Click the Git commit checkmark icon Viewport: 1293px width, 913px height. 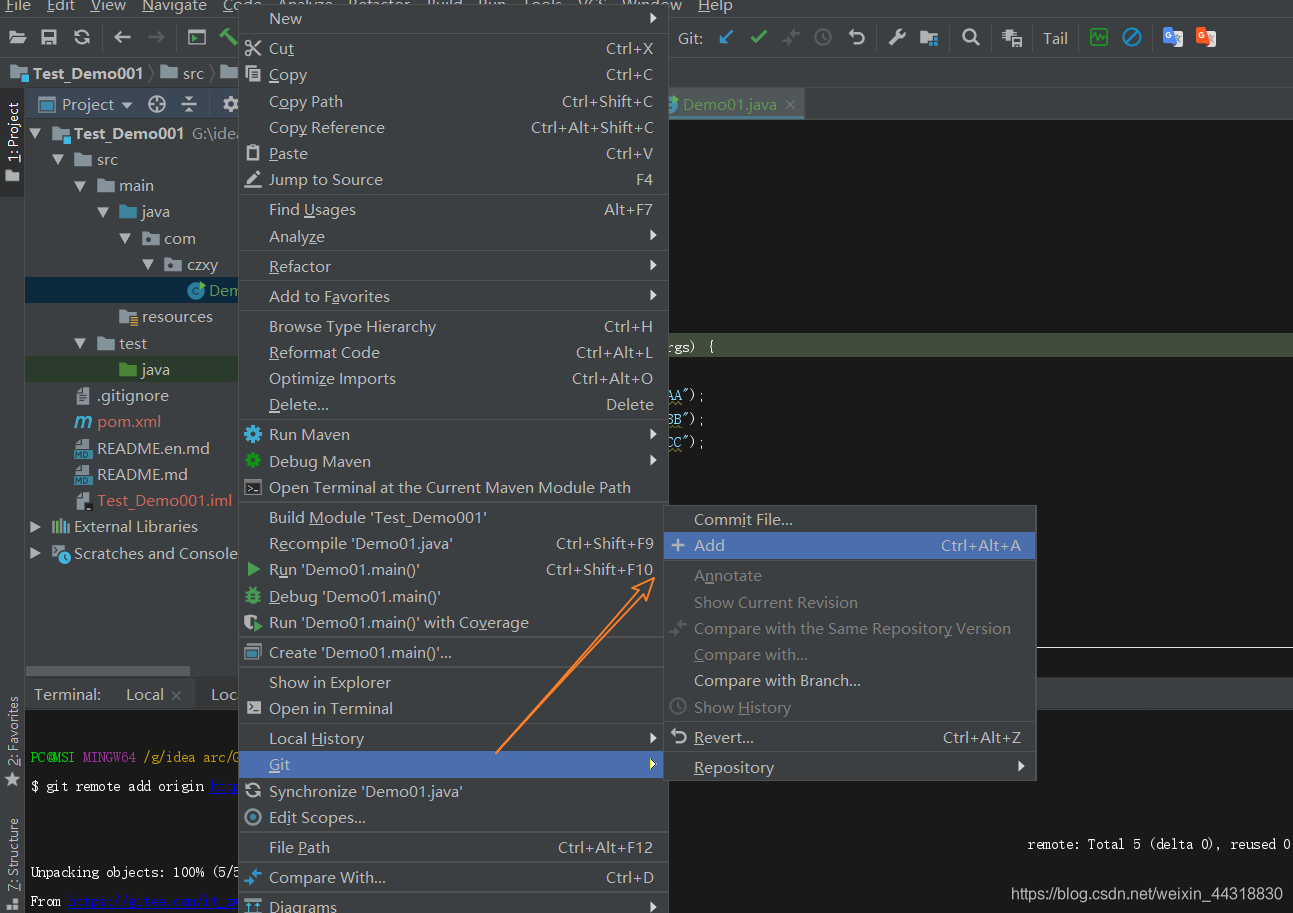759,38
